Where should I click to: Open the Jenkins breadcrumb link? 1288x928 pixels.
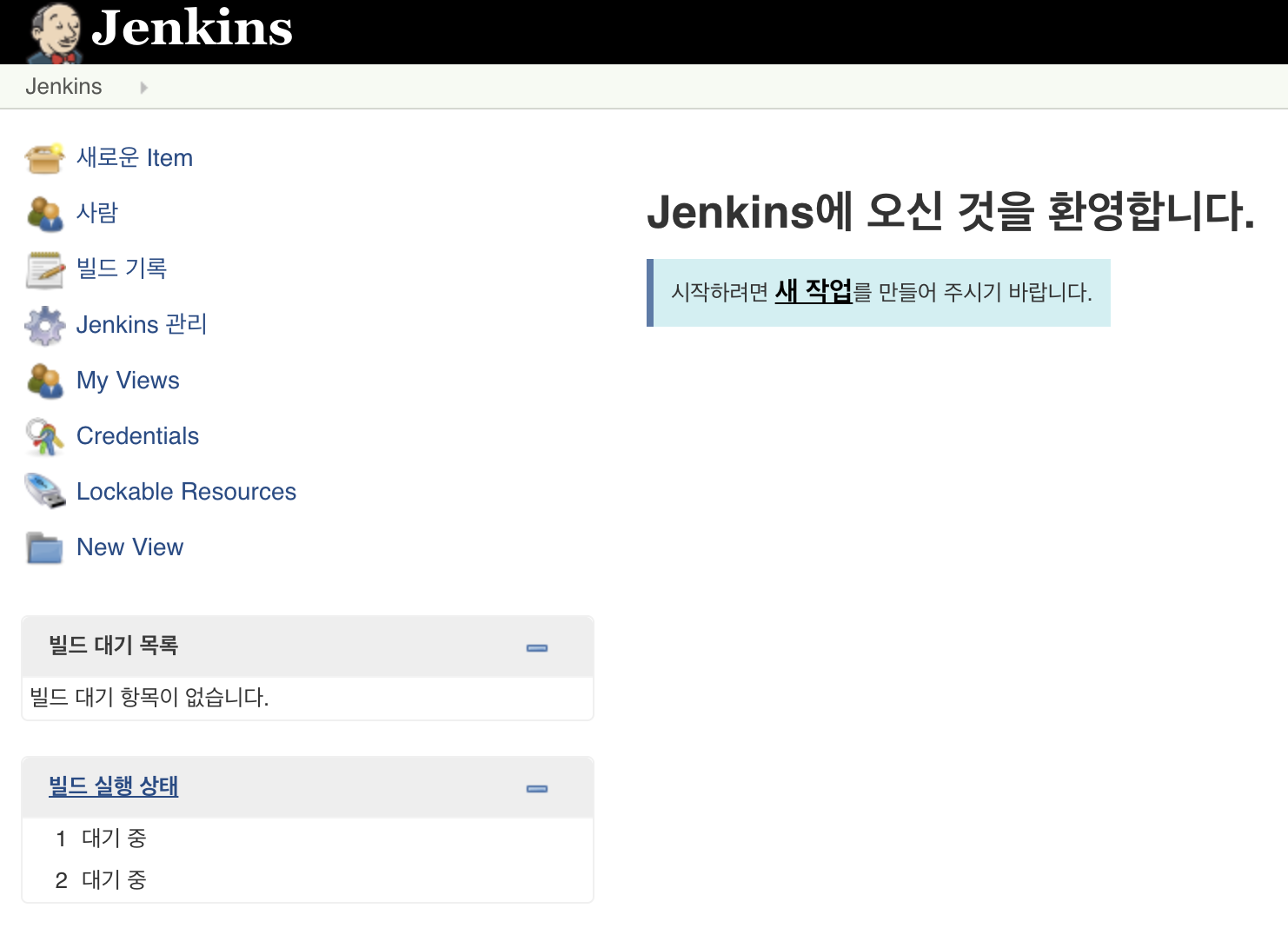pos(63,87)
